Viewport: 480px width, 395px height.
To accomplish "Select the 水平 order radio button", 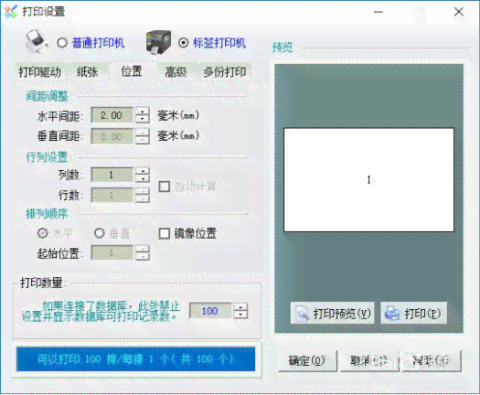I will pyautogui.click(x=42, y=233).
